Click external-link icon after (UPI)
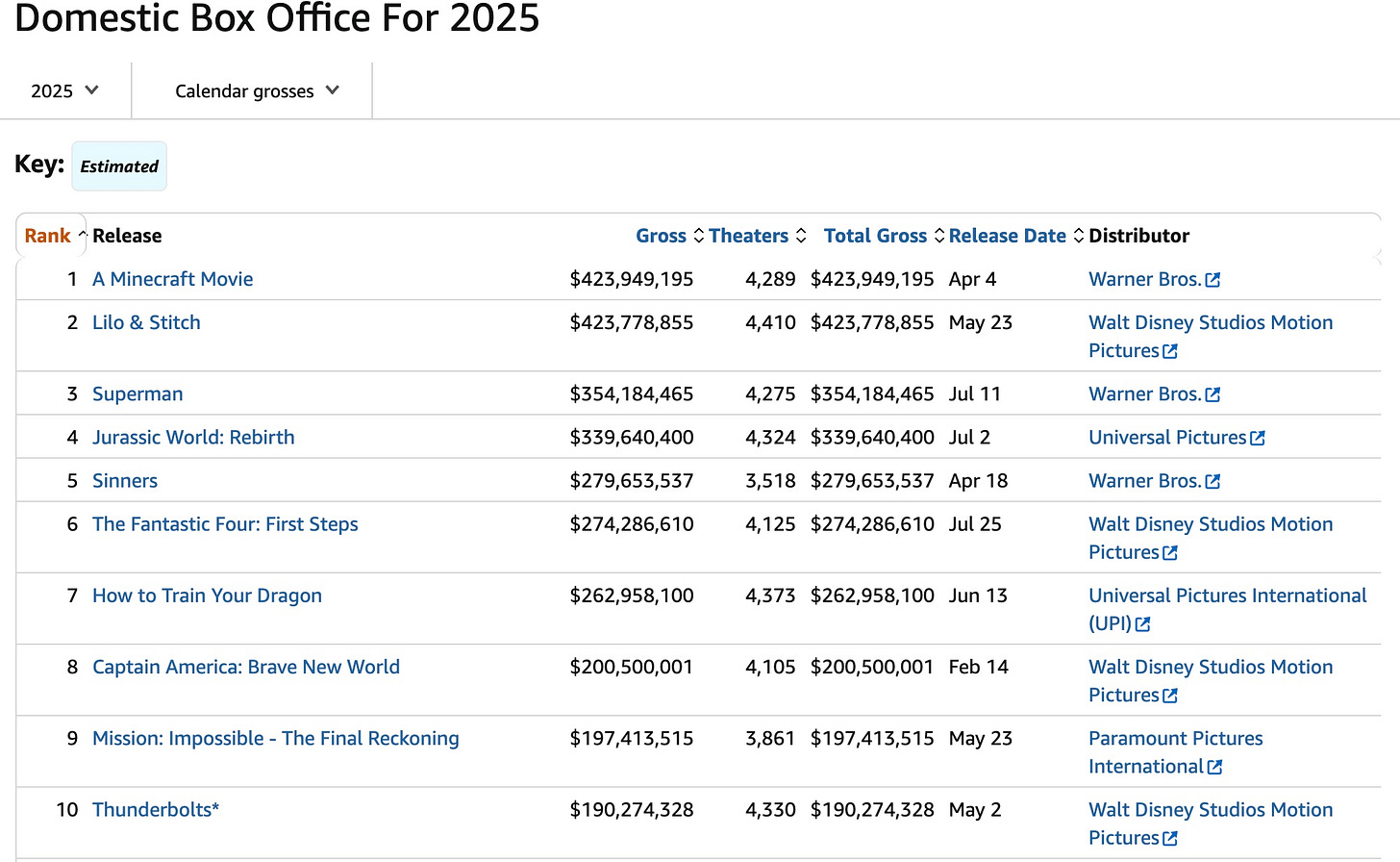 (1142, 624)
